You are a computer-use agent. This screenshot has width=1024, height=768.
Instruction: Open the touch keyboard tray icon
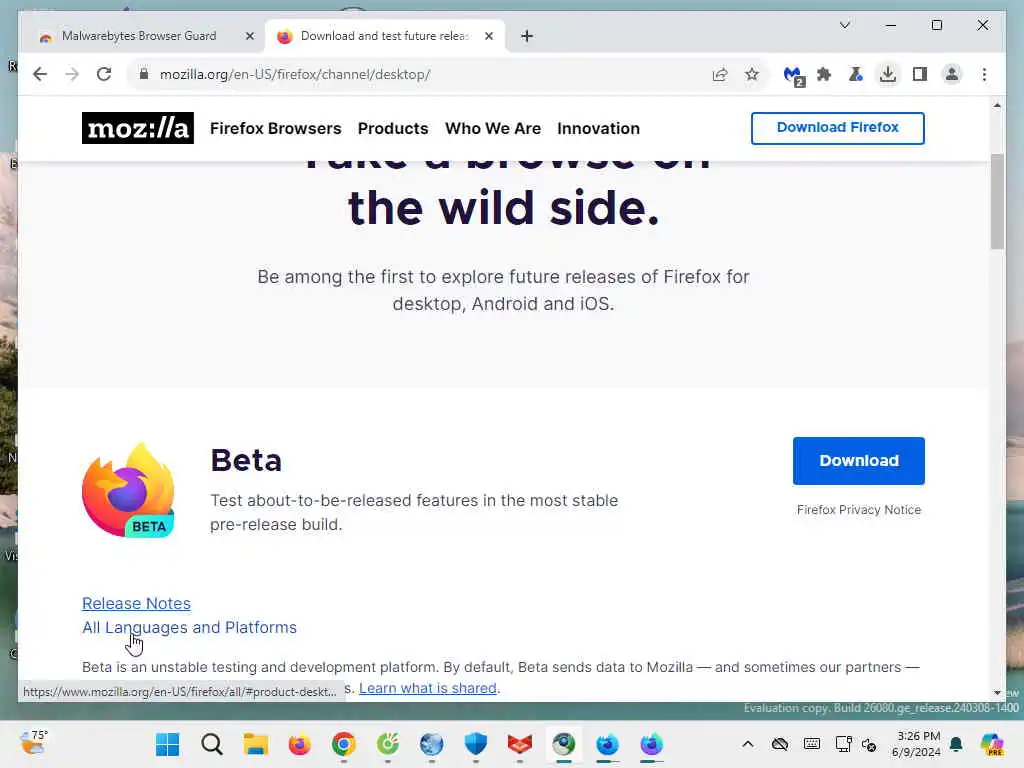812,744
